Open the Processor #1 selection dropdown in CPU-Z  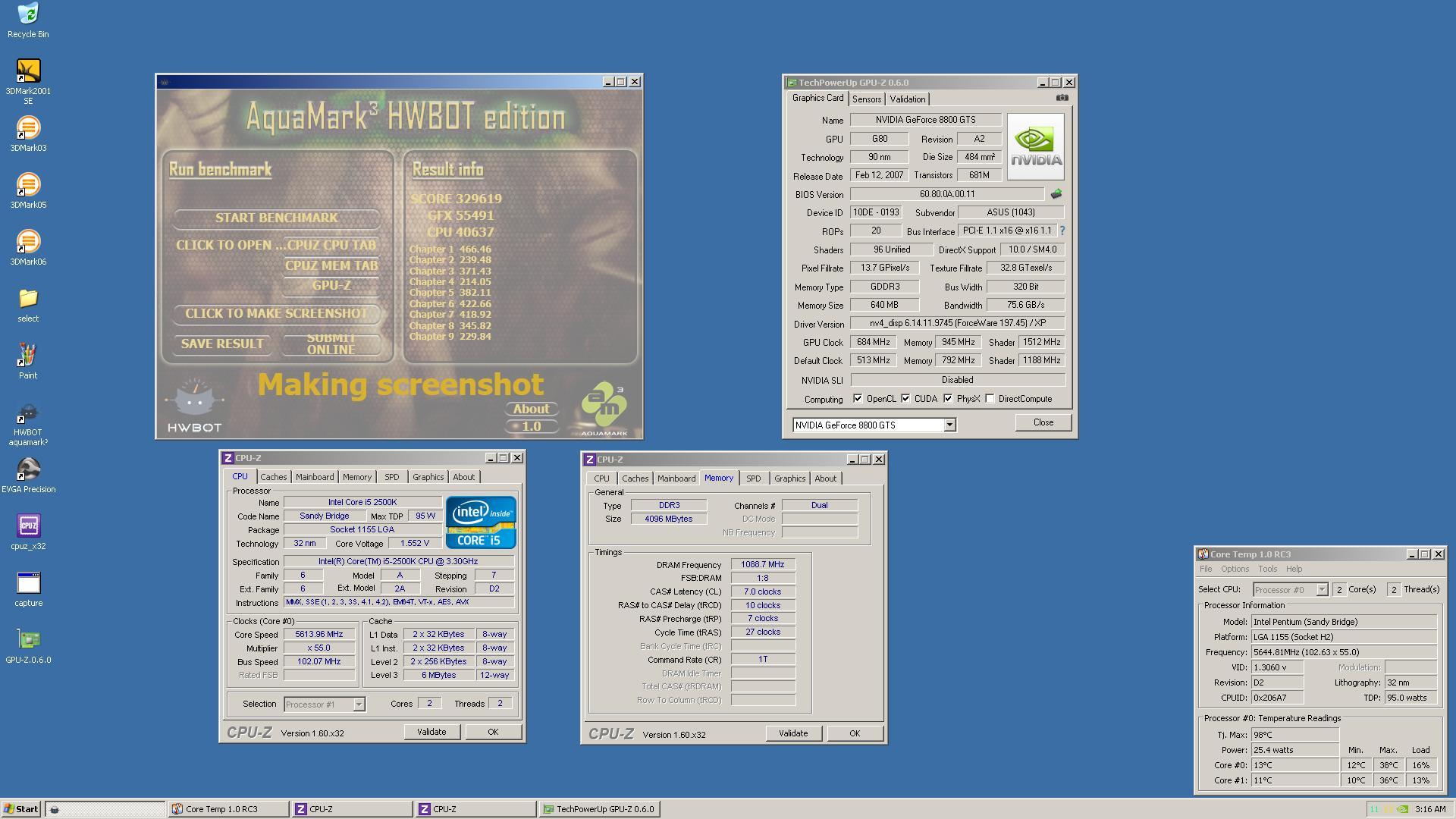[x=359, y=704]
